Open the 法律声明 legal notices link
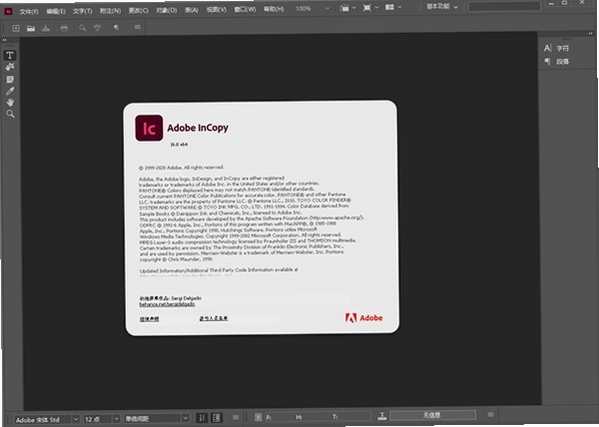The height and width of the screenshot is (427, 599). pyautogui.click(x=149, y=319)
